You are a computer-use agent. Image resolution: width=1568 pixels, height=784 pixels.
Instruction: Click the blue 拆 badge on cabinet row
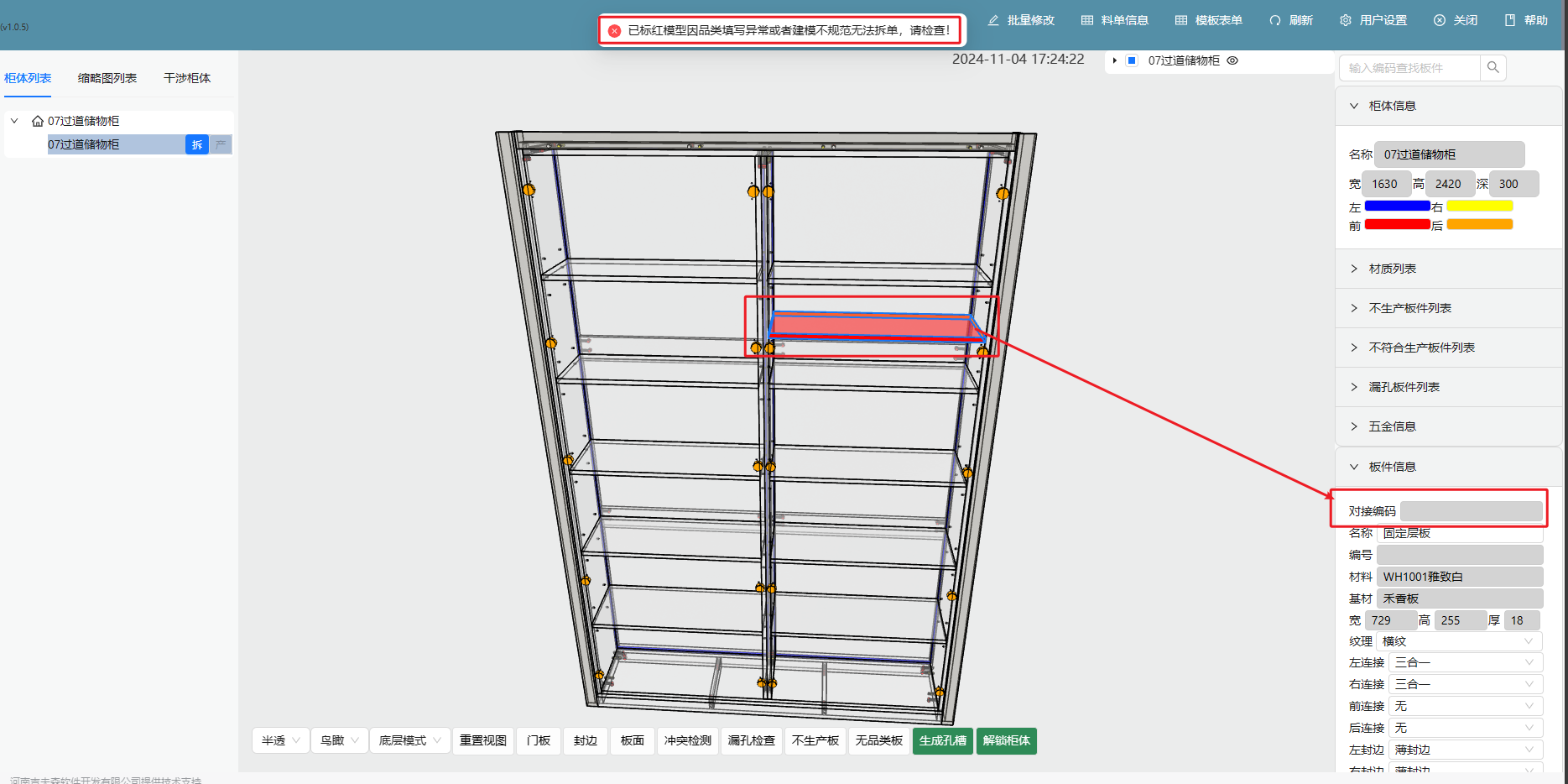click(197, 144)
